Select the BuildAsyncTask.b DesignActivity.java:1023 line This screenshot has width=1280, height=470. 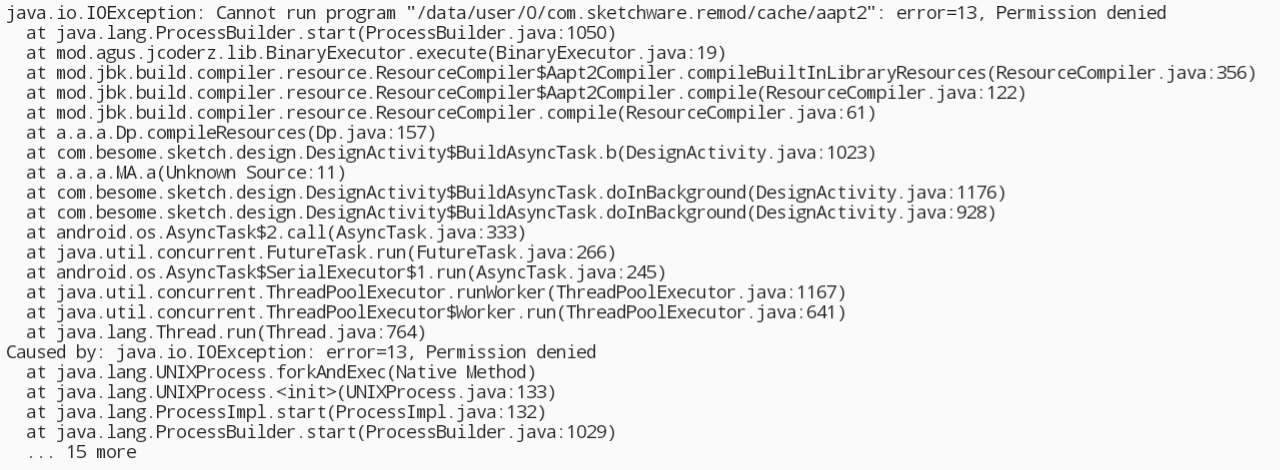point(451,153)
